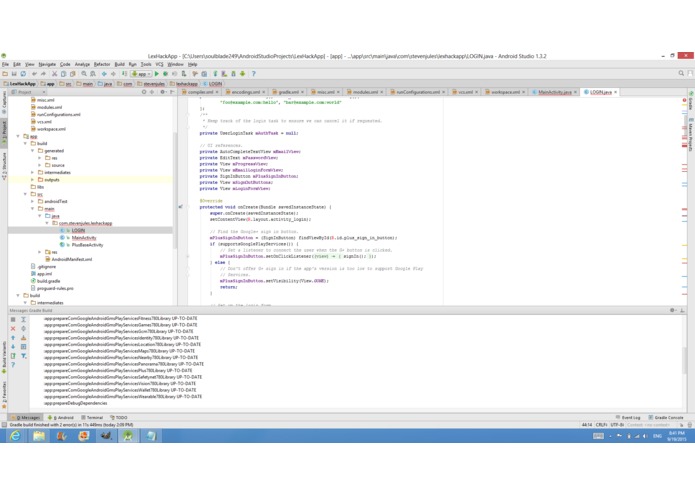
Task: Click the Navigate Back arrow icon
Action: pyautogui.click(x=104, y=74)
